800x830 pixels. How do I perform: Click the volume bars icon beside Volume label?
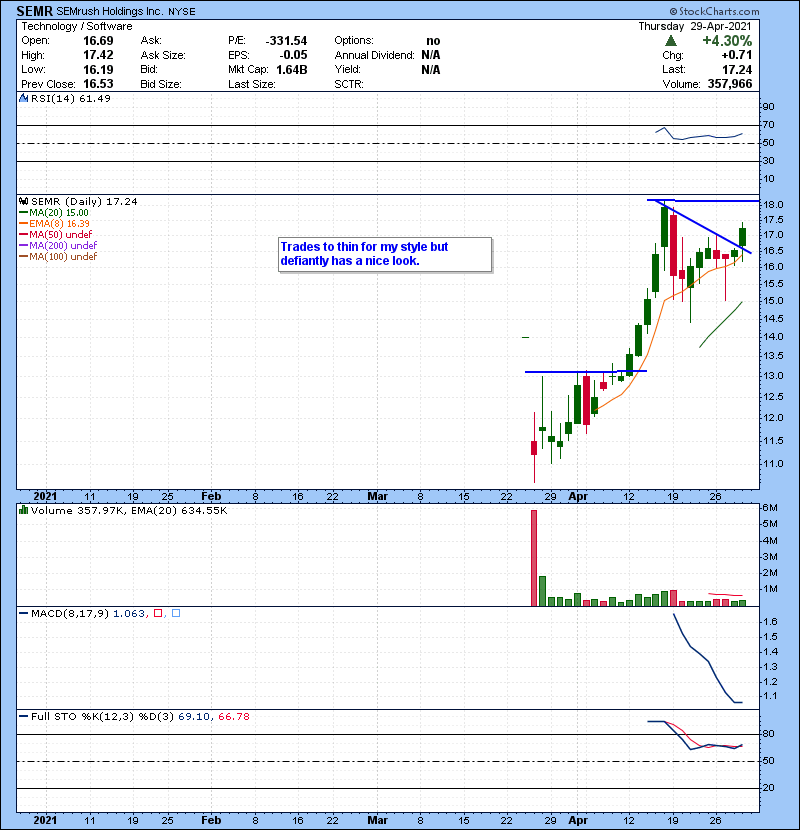pos(23,510)
